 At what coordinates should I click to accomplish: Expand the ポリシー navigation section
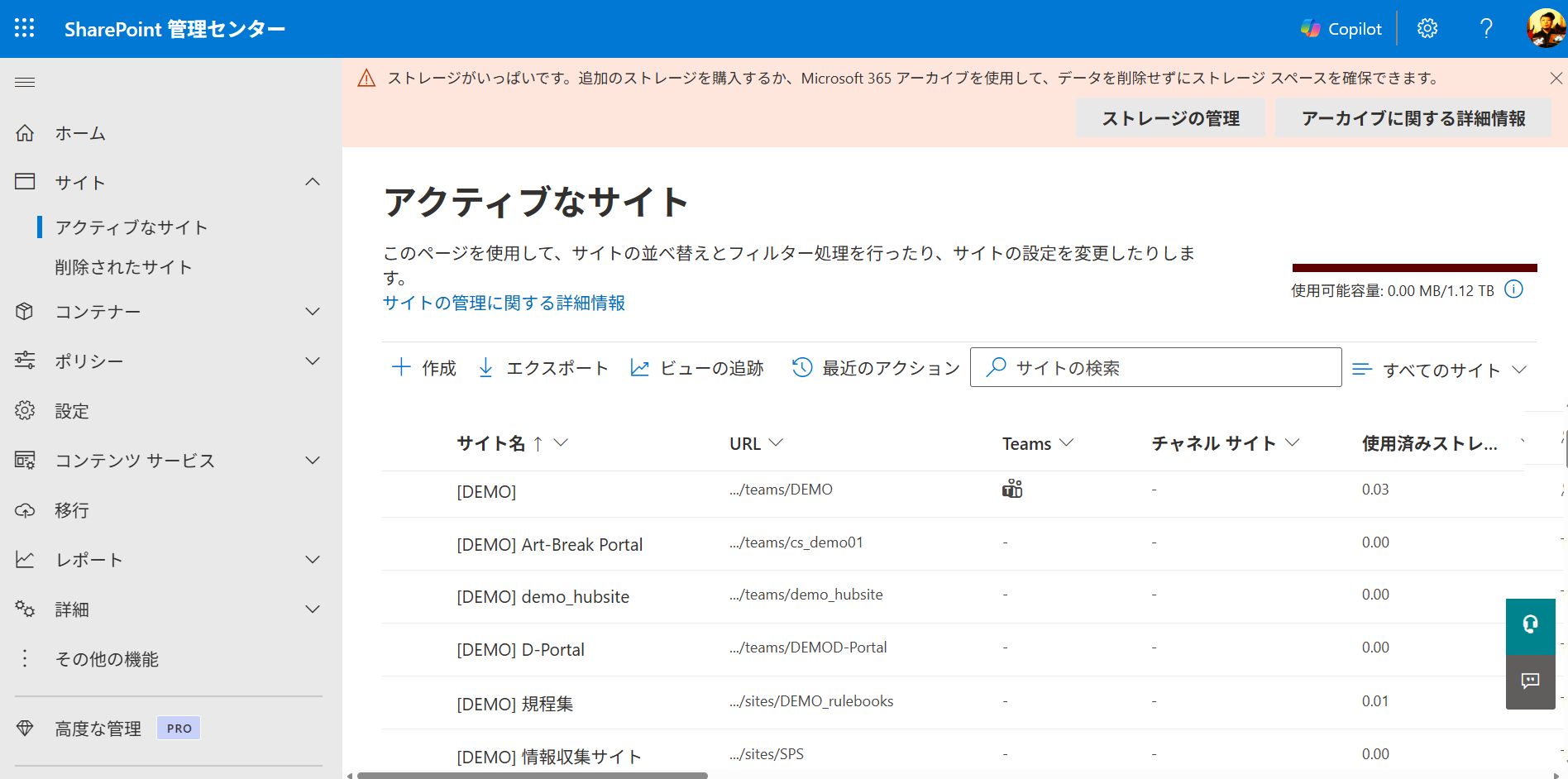313,361
